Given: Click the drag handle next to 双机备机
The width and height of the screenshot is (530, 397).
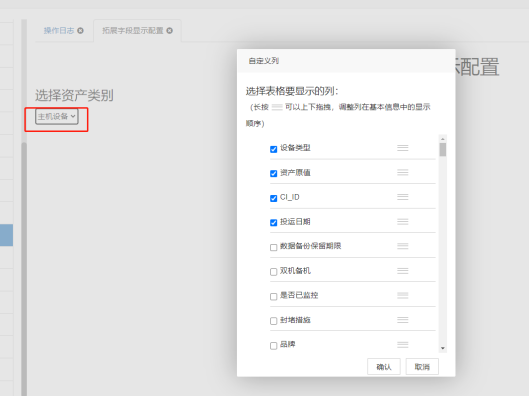Looking at the screenshot, I should coord(403,271).
